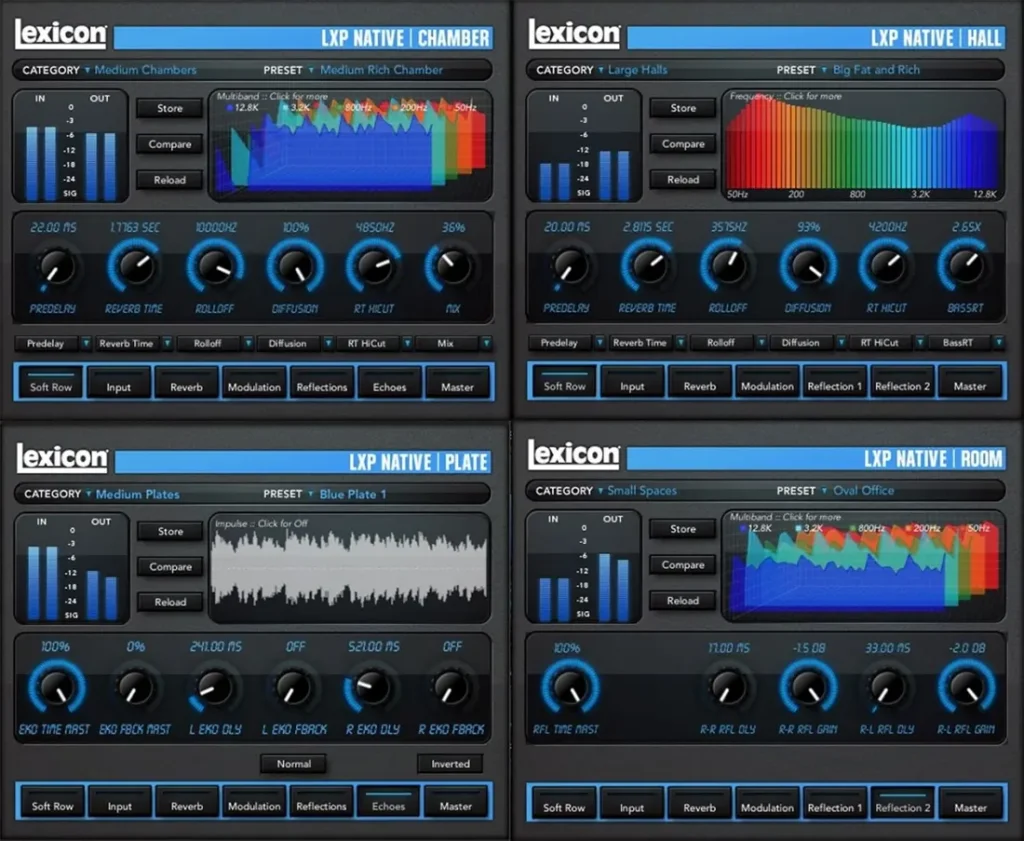Click 241.00 MS echo delay value in Plate

coord(216,646)
